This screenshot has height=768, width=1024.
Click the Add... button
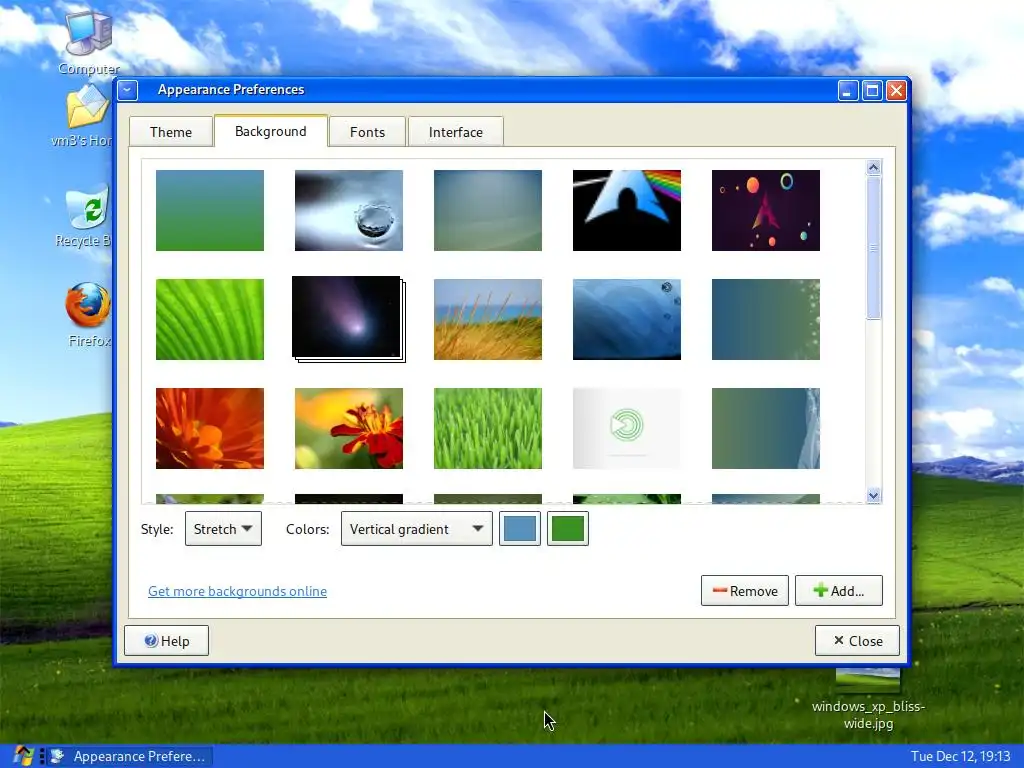839,590
